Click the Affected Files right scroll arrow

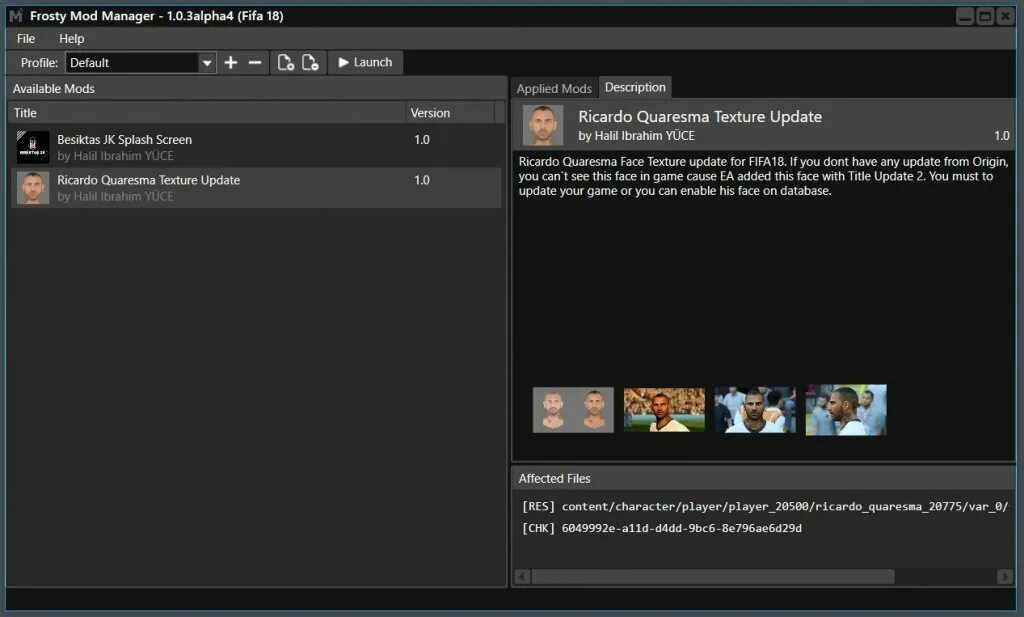pyautogui.click(x=1005, y=577)
